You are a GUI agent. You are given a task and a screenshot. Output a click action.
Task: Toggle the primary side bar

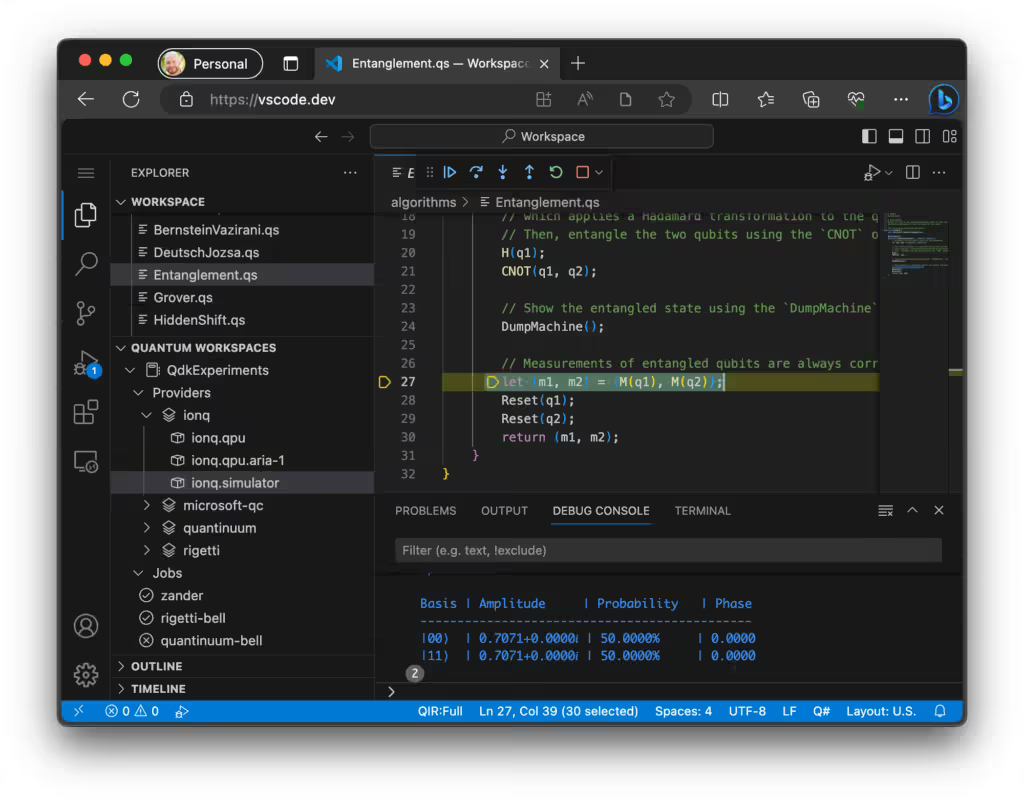coord(869,136)
